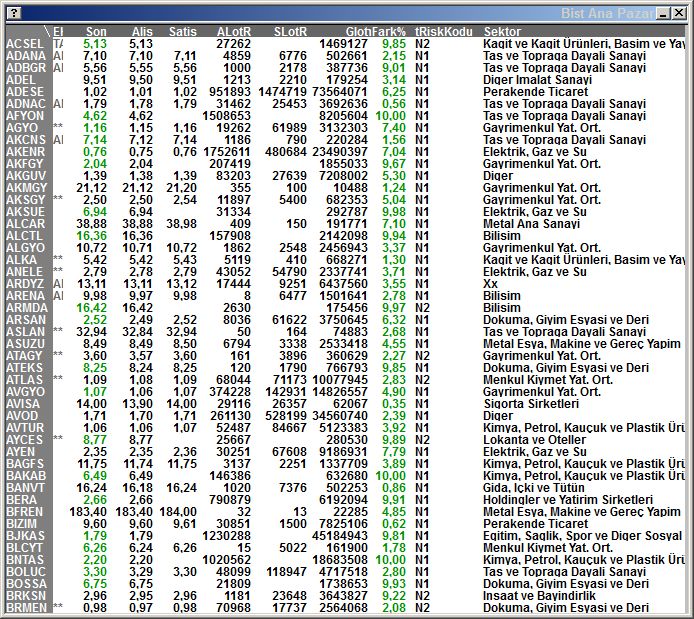Close the Bist Ana Pazar window
This screenshot has height=619, width=694.
[x=679, y=13]
